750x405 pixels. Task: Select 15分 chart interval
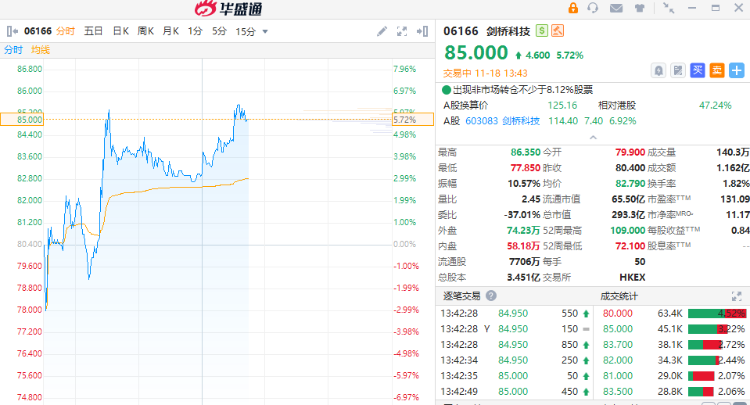click(x=245, y=32)
